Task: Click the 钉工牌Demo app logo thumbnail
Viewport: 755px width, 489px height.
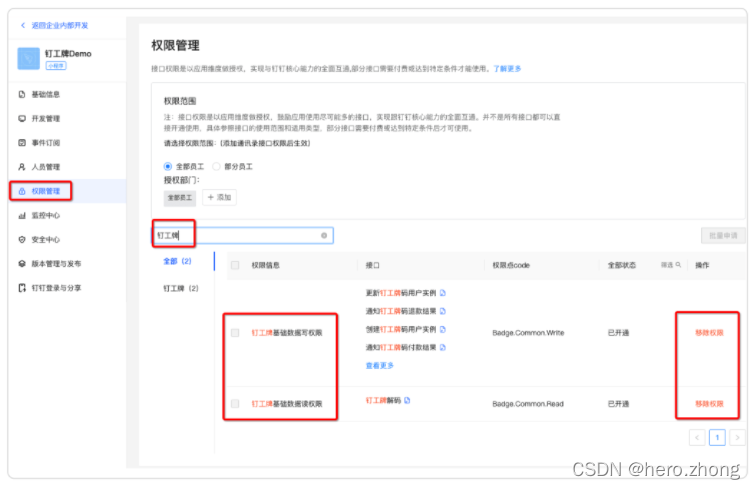Action: 28,59
